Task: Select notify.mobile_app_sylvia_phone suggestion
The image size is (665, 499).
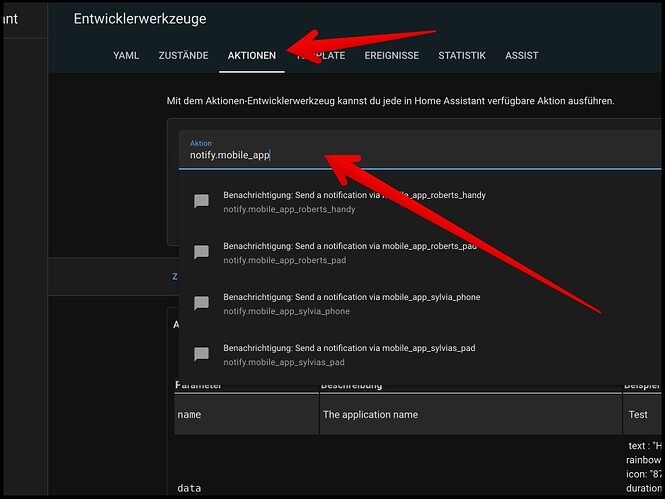Action: click(420, 304)
